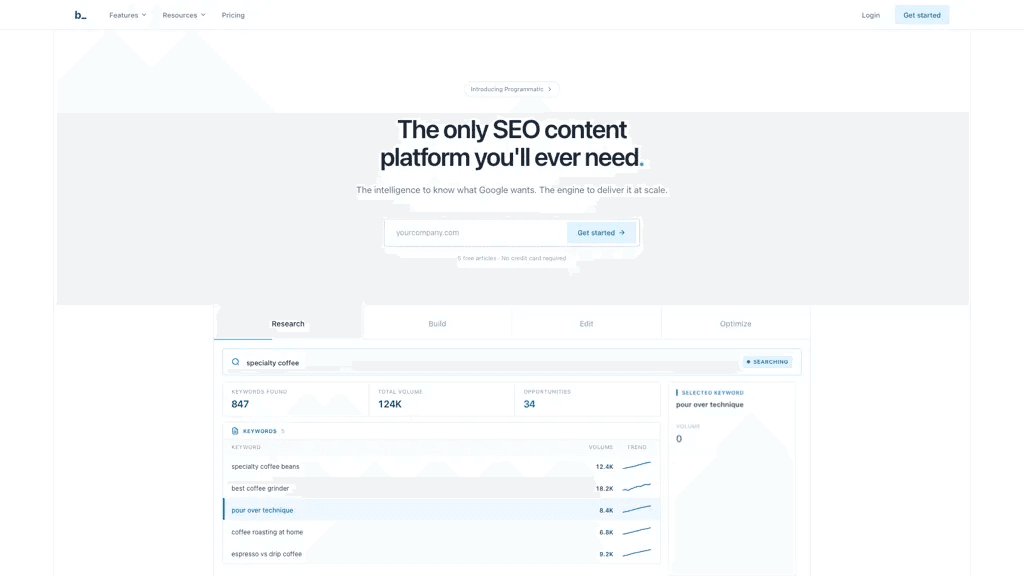Expand the Features dropdown menu
The width and height of the screenshot is (1024, 576).
(x=127, y=15)
